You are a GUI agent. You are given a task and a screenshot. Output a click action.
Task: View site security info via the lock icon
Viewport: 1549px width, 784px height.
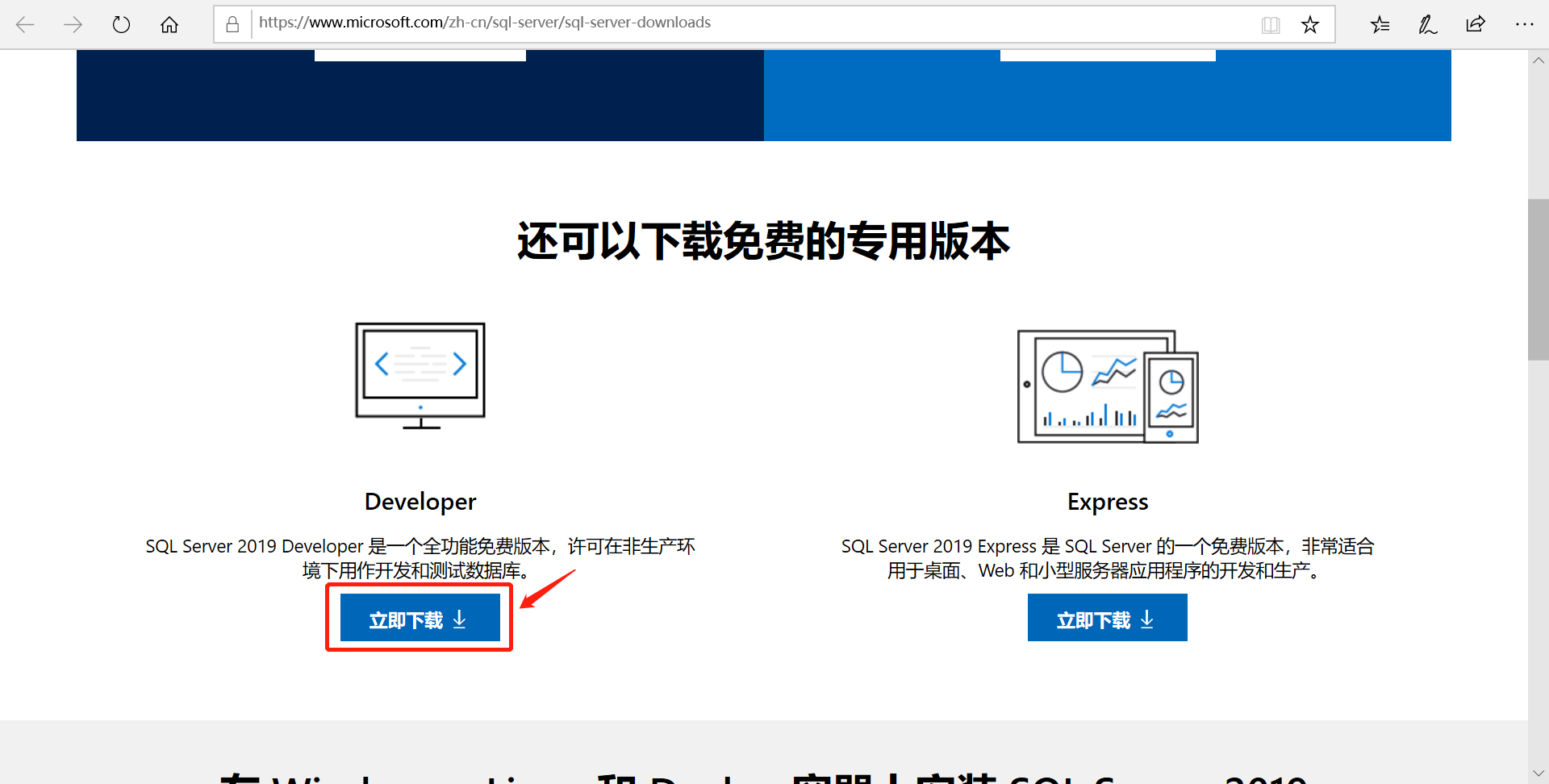pos(232,24)
